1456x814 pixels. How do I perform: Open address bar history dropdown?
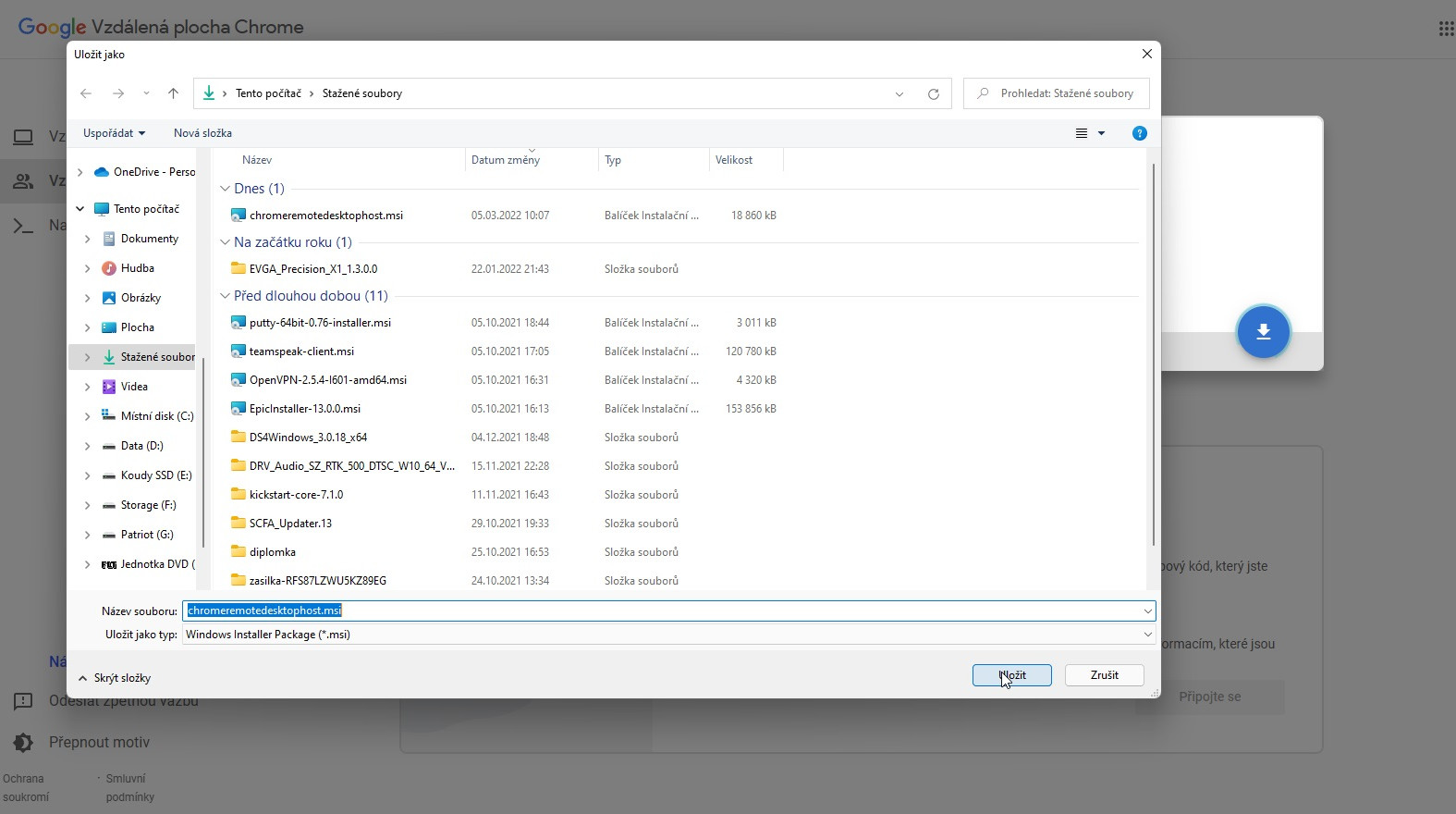[899, 93]
